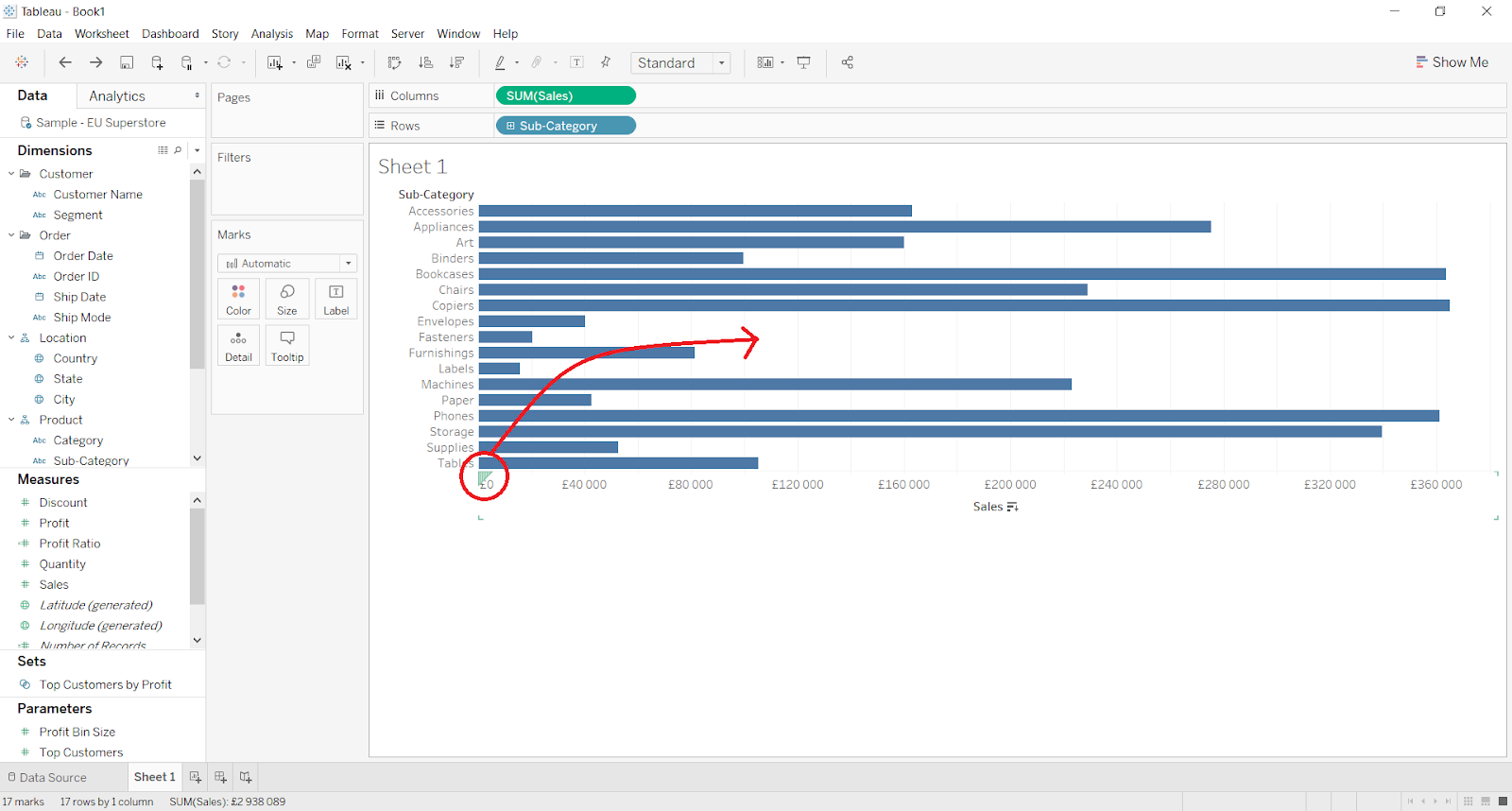Switch to the Analytics tab
The height and width of the screenshot is (811, 1512).
[x=117, y=96]
